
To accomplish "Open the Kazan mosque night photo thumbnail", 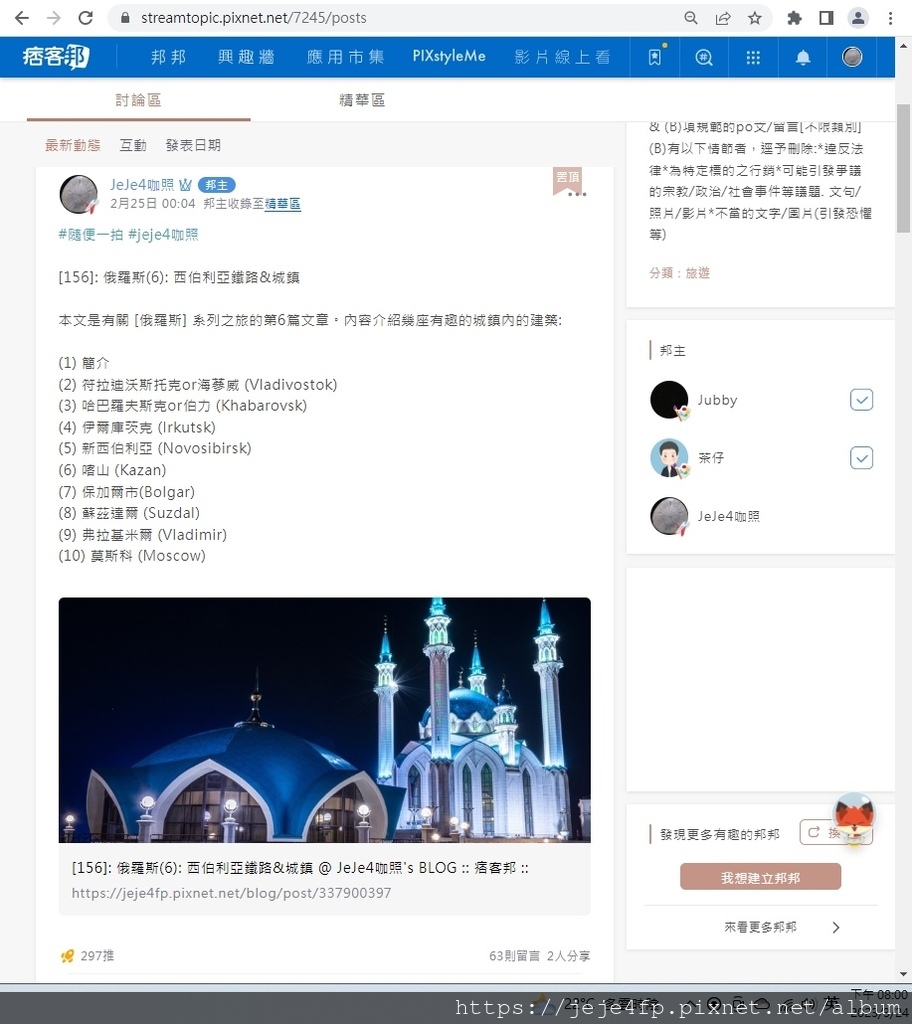I will (x=325, y=720).
